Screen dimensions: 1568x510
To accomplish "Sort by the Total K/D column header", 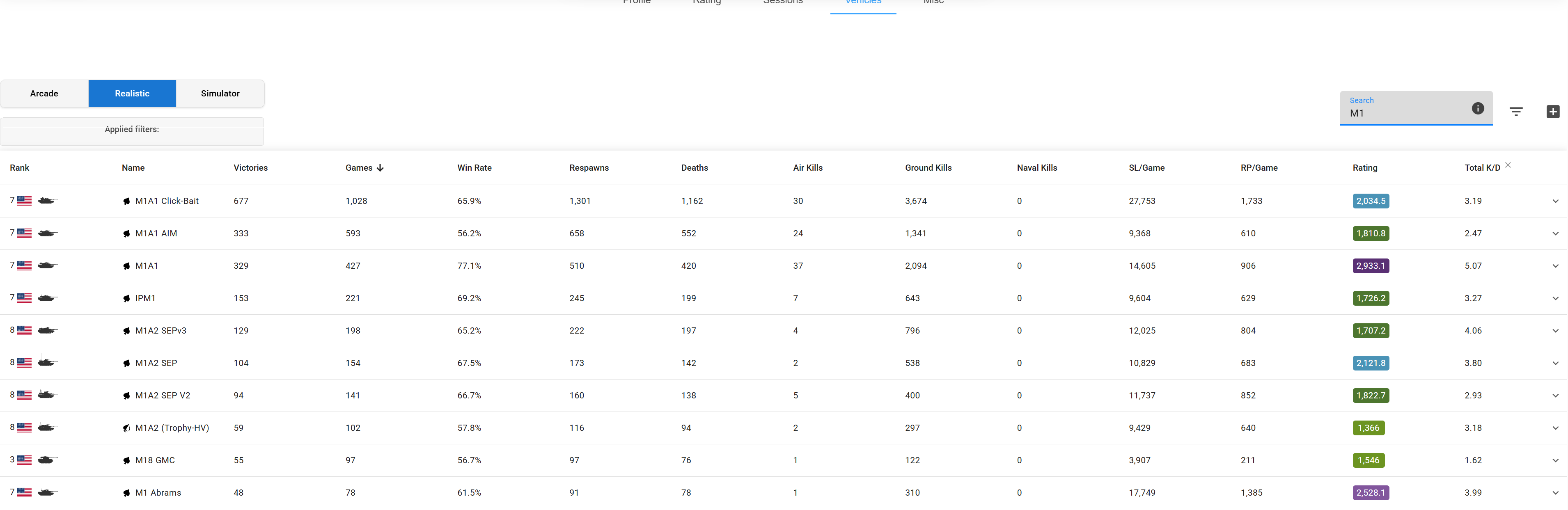I will pos(1483,168).
